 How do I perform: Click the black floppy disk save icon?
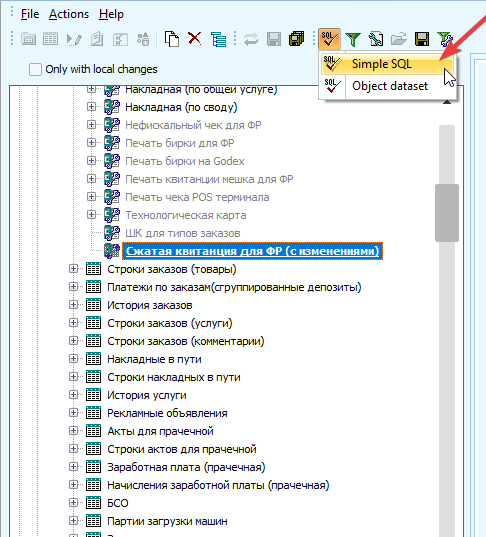[422, 39]
